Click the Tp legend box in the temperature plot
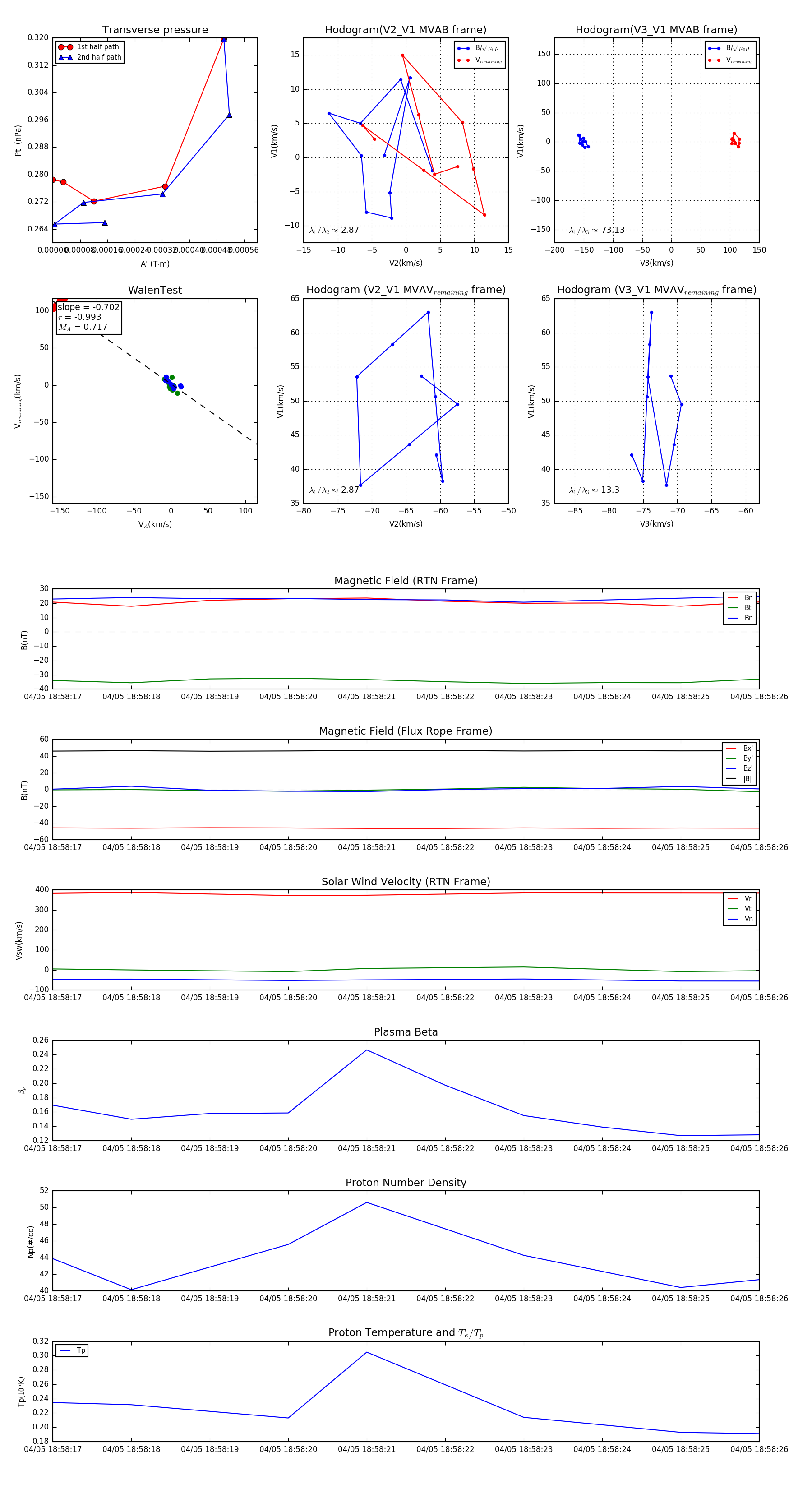The height and width of the screenshot is (1489, 812). tap(72, 1351)
